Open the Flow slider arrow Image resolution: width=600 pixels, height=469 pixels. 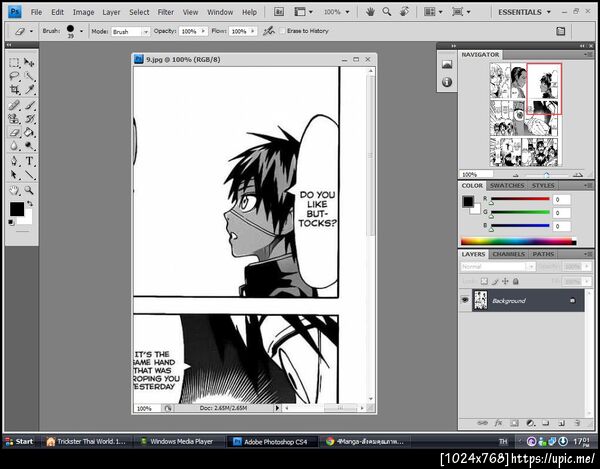(253, 31)
